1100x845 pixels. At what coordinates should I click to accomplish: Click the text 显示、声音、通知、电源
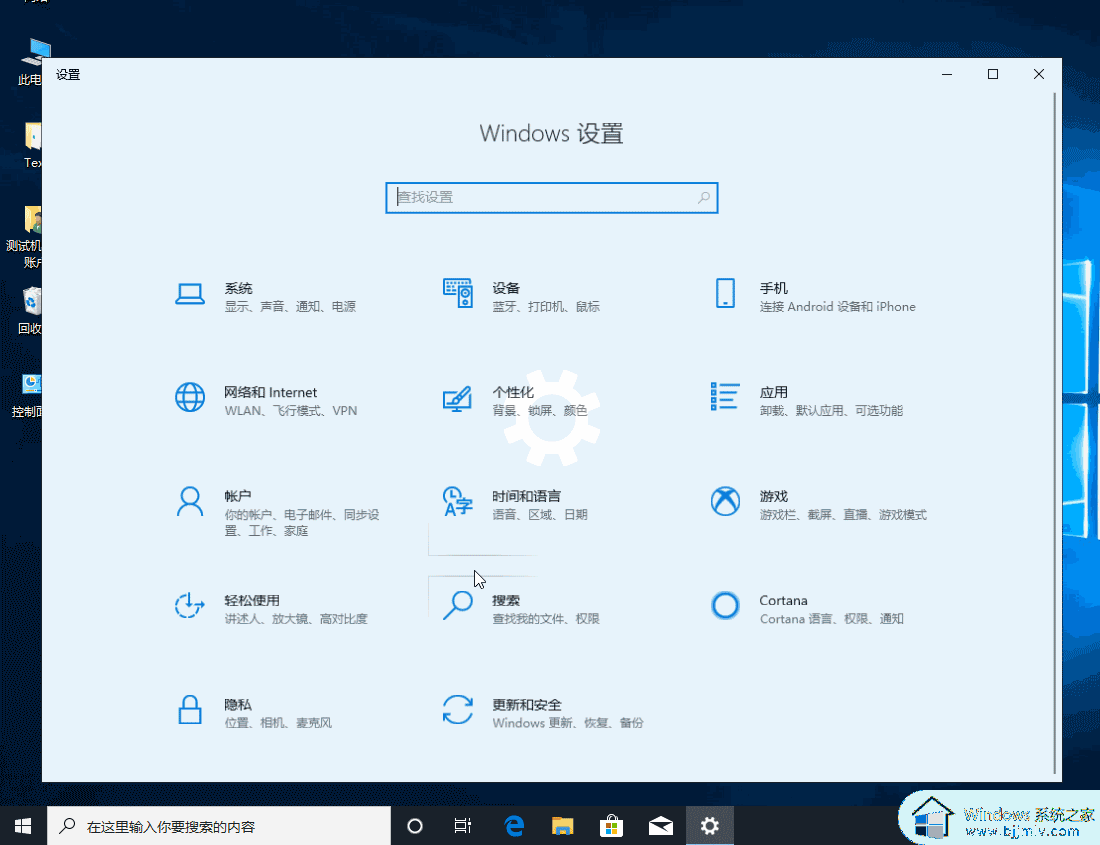coord(290,306)
